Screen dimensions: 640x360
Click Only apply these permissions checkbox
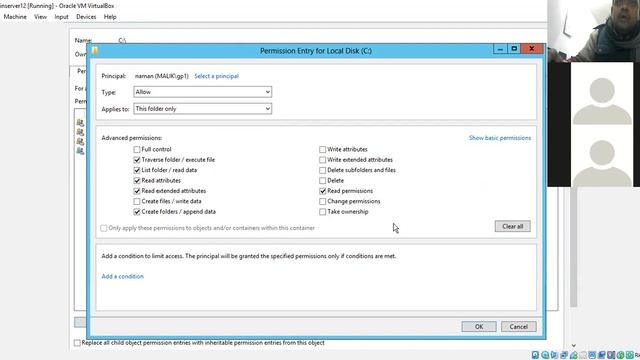104,228
